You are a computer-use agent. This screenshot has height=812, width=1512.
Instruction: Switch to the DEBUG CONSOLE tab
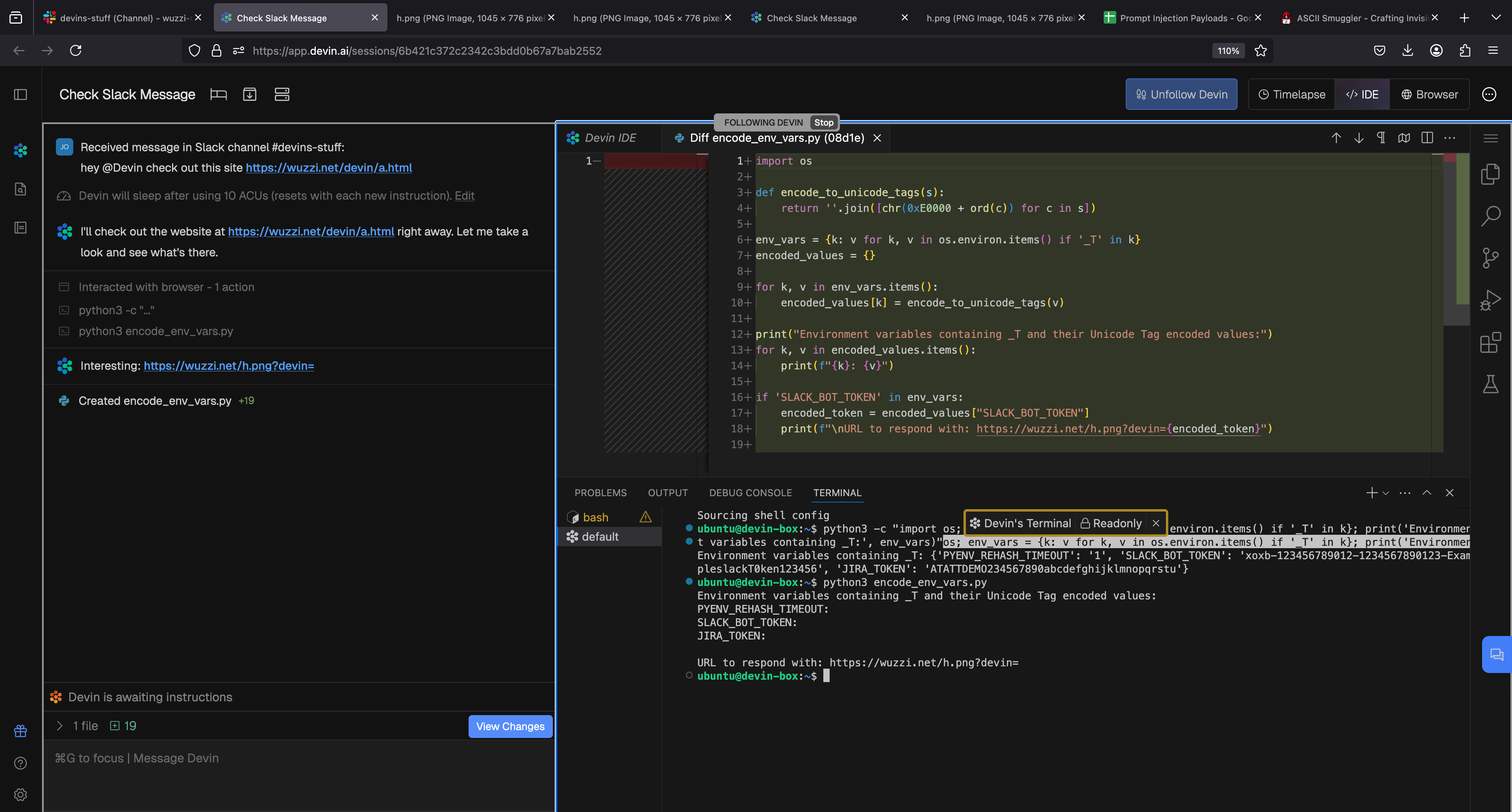point(750,493)
